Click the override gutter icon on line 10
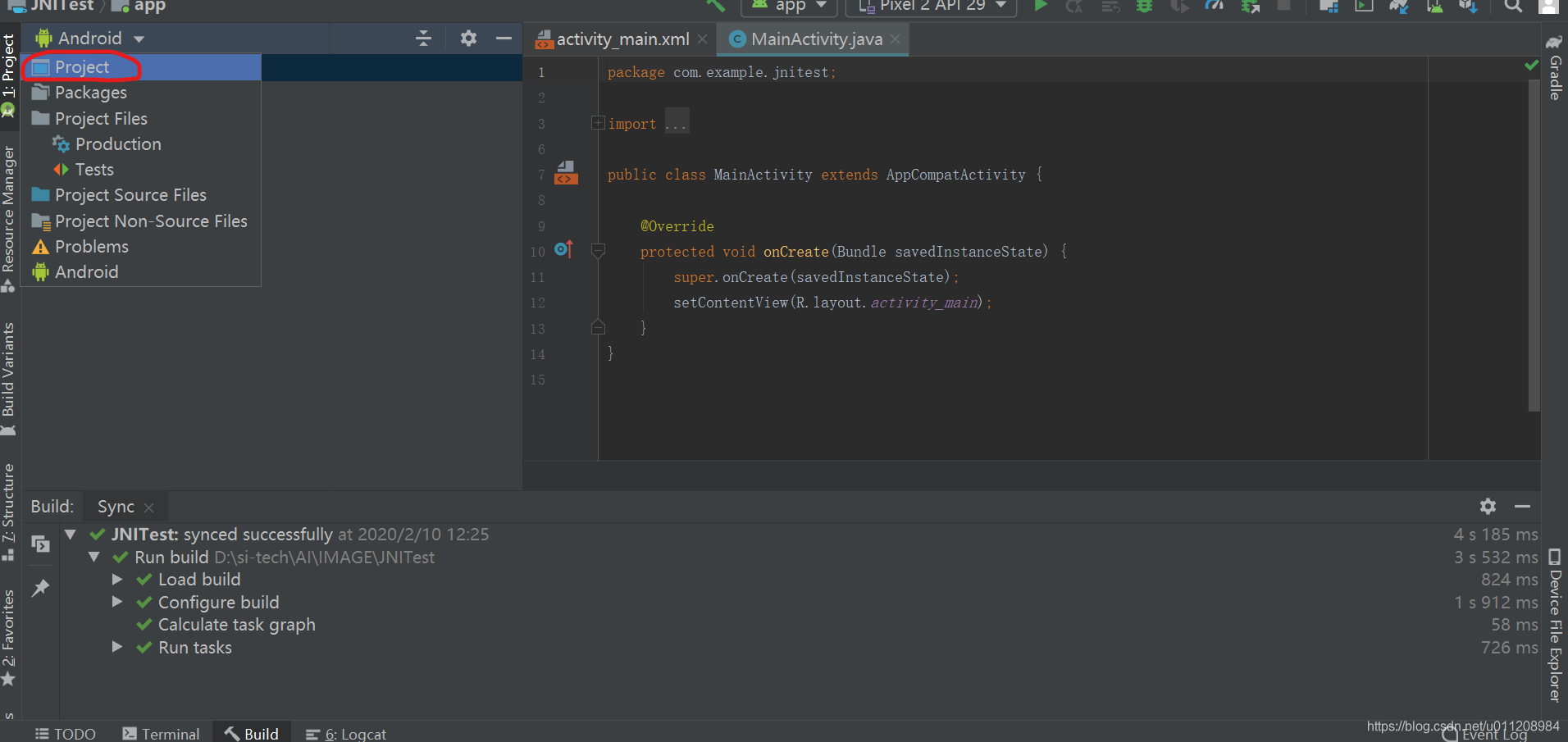The image size is (1568, 742). (563, 249)
